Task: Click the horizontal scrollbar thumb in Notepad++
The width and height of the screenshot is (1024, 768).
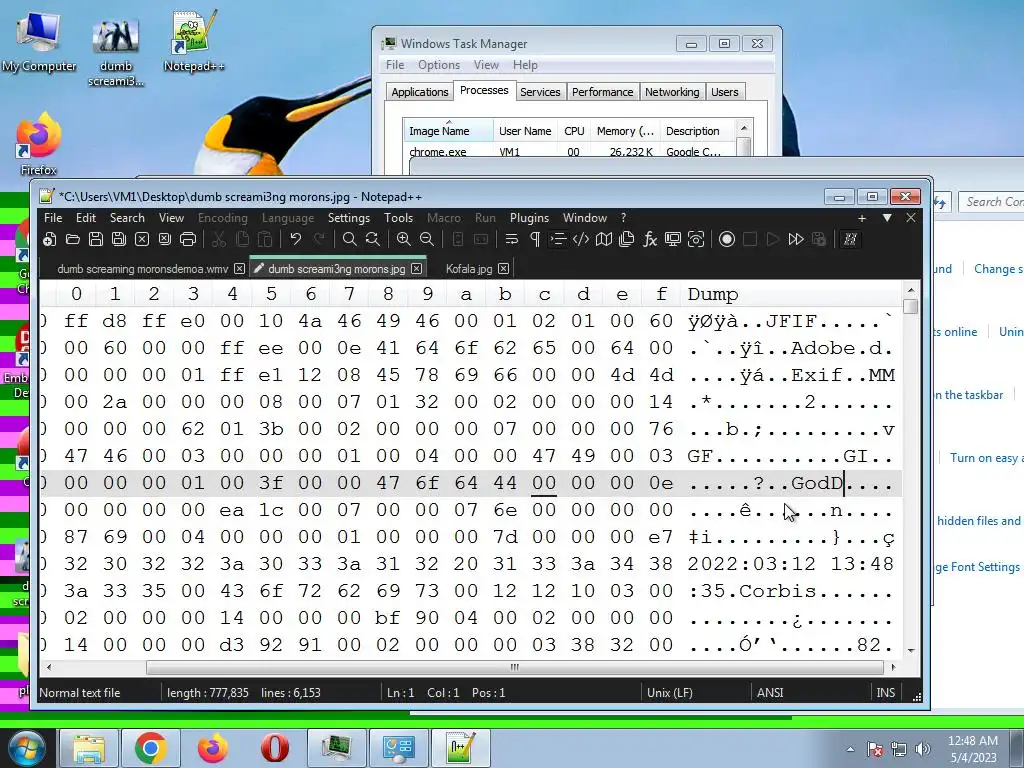Action: click(515, 667)
